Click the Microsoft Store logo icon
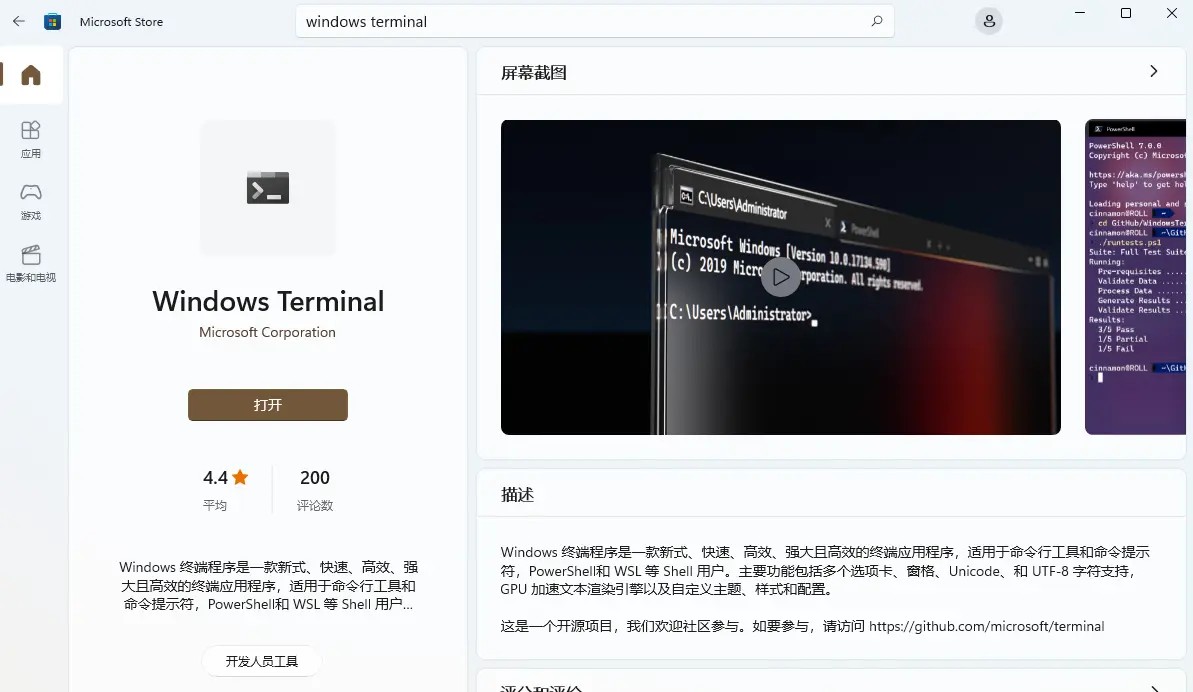The height and width of the screenshot is (692, 1193). pos(52,20)
